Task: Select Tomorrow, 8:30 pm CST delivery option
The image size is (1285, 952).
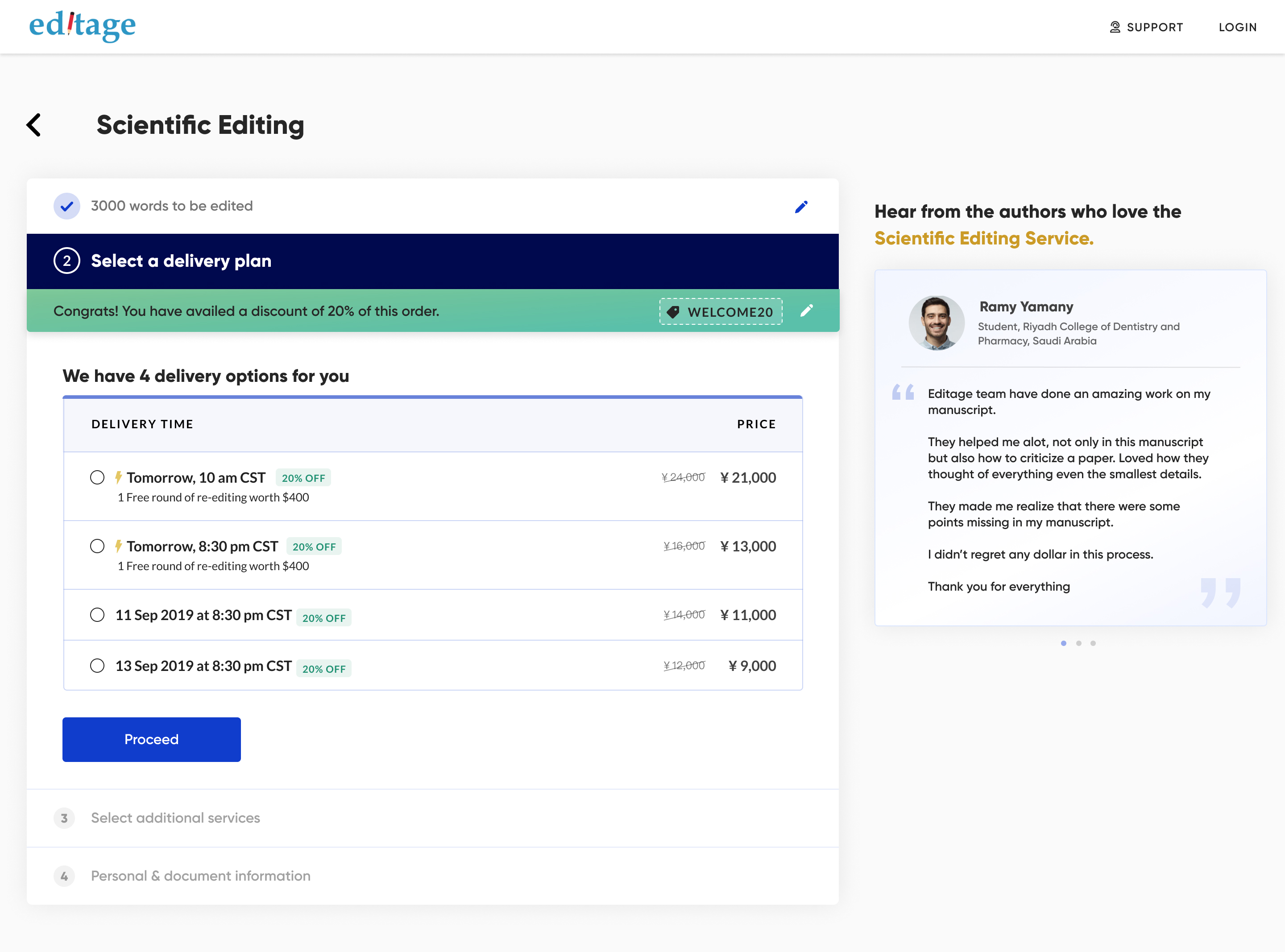Action: pyautogui.click(x=97, y=546)
